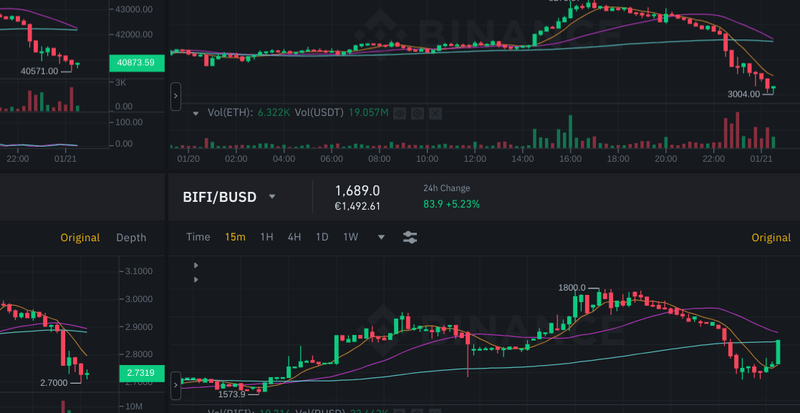Screen dimensions: 800x413
Task: Expand second indicator legend triangle on BIFI chart
Action: click(x=196, y=280)
